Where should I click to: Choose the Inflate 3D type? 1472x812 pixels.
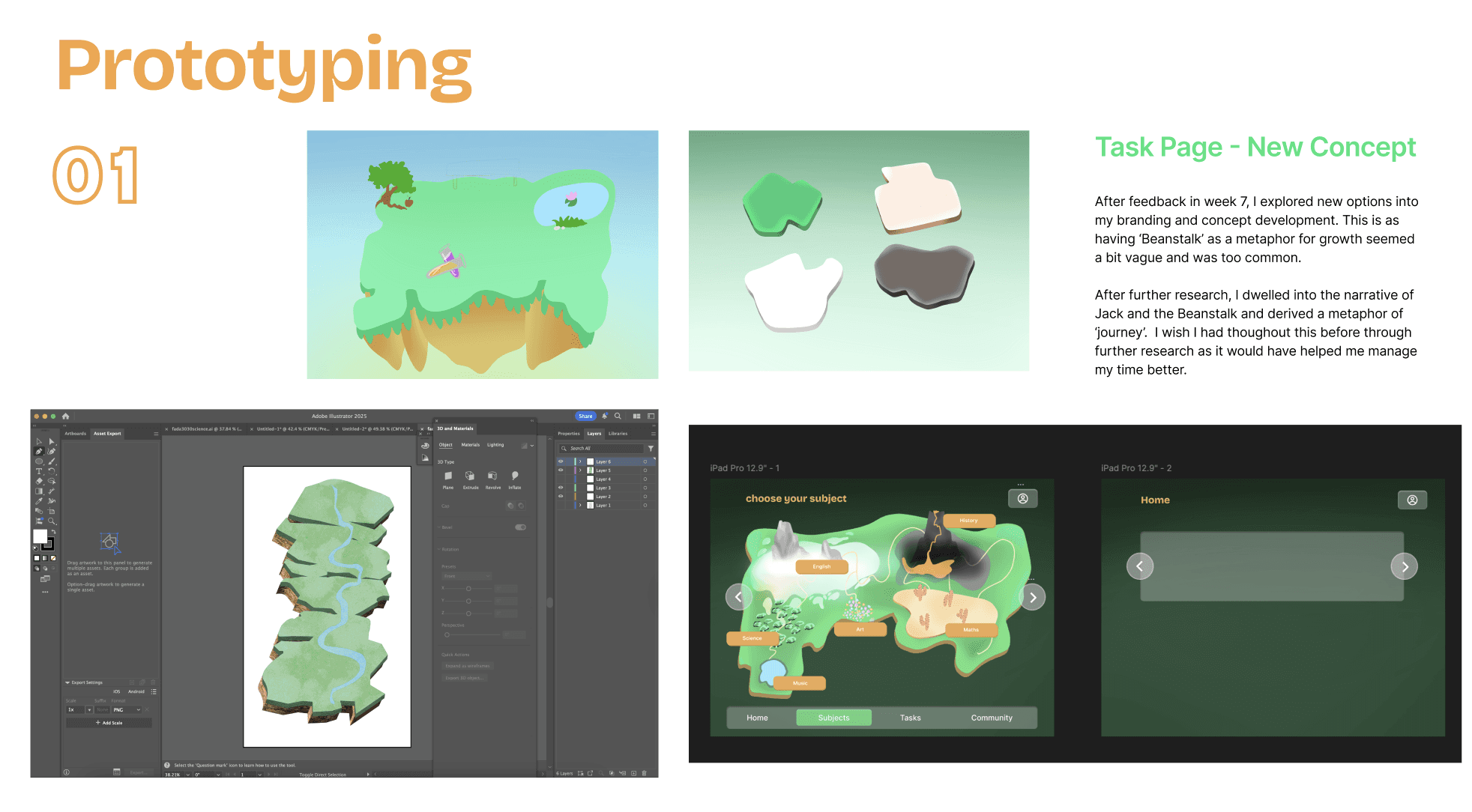(x=515, y=476)
